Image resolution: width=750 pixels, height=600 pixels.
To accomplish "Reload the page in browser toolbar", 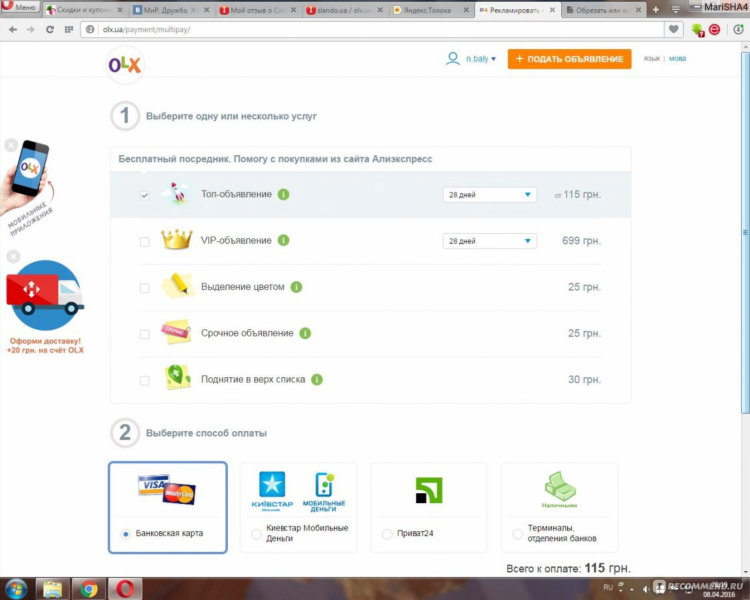I will coord(50,30).
